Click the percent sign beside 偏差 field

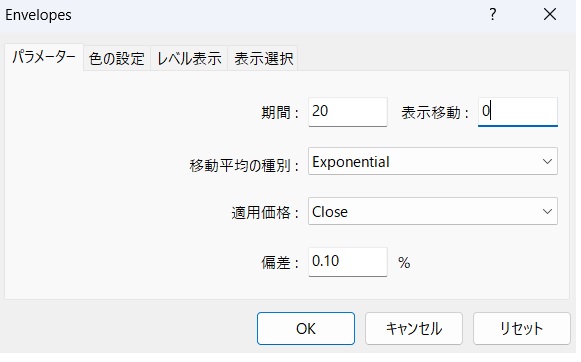coord(404,263)
